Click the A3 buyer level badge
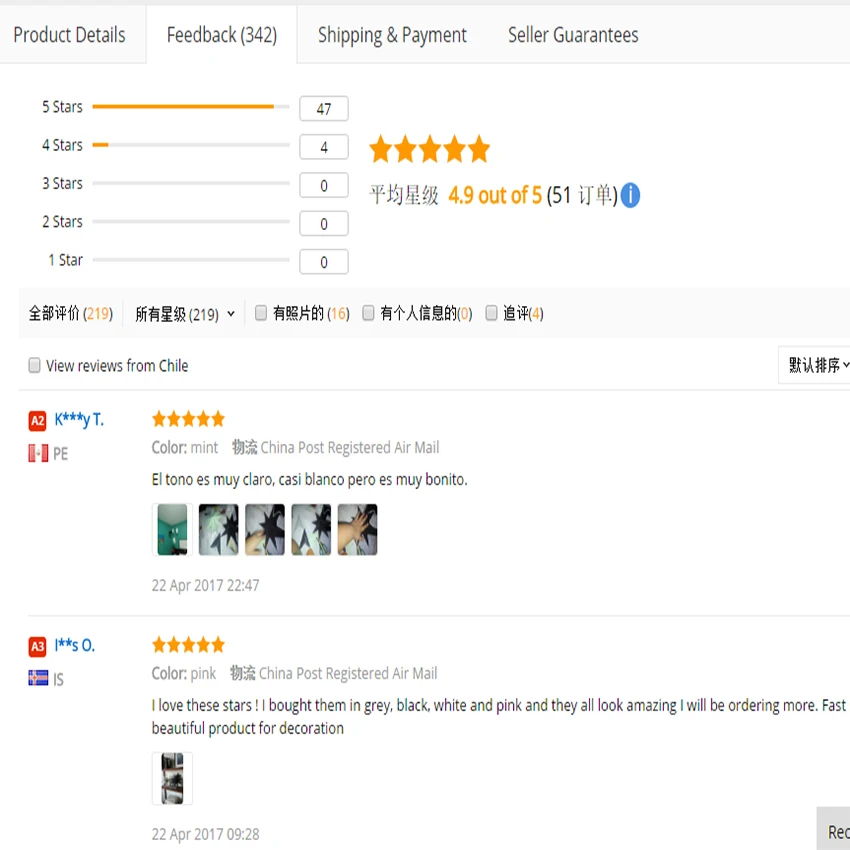 click(x=37, y=646)
